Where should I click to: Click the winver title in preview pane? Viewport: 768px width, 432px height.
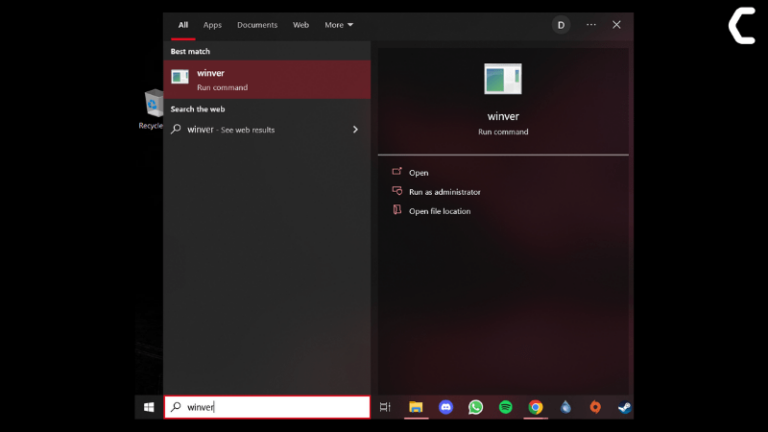(x=503, y=117)
